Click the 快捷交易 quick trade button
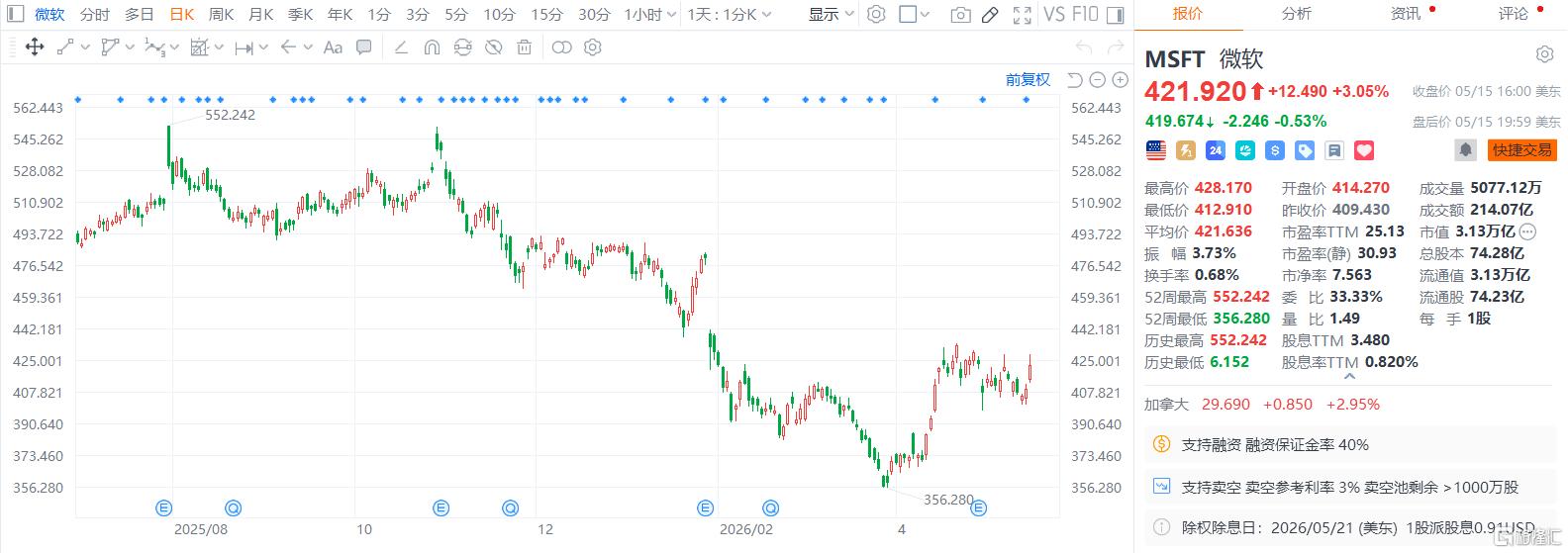 (x=1522, y=149)
